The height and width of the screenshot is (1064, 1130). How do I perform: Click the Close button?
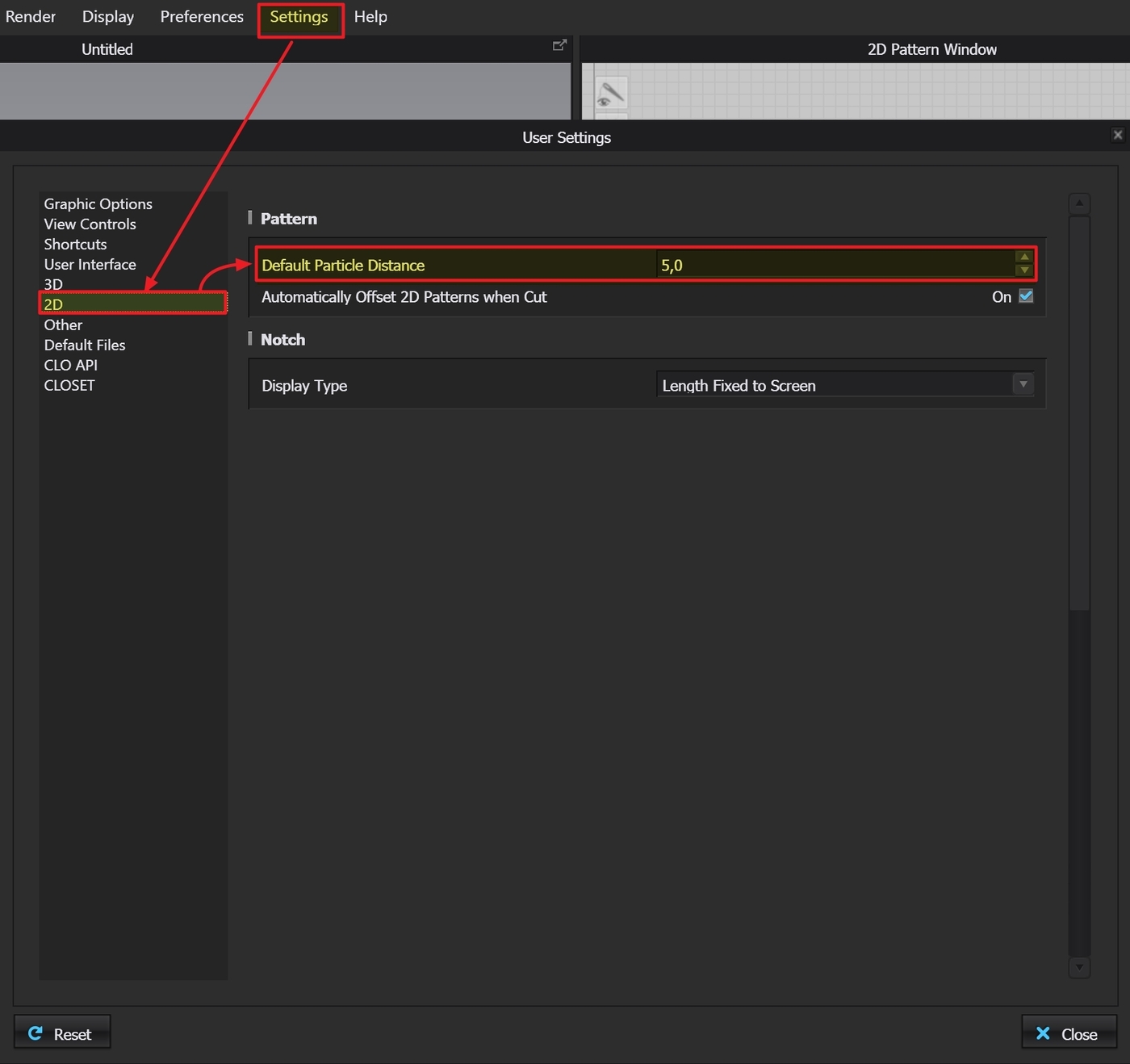coord(1069,1033)
